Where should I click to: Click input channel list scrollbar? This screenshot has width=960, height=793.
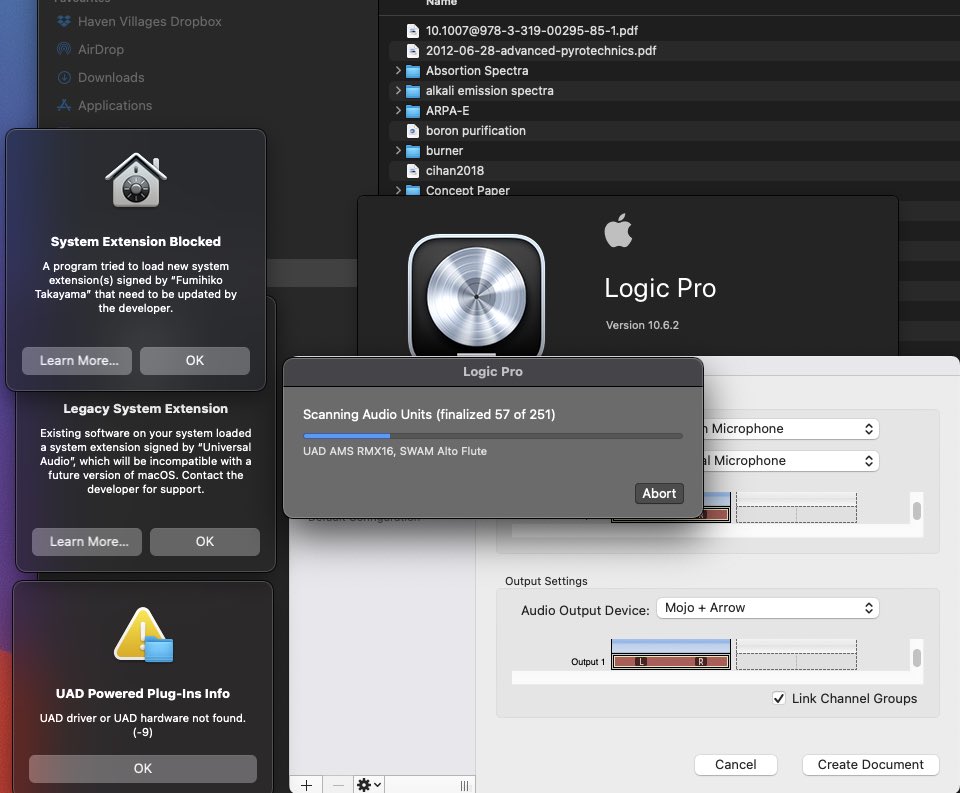coord(917,511)
